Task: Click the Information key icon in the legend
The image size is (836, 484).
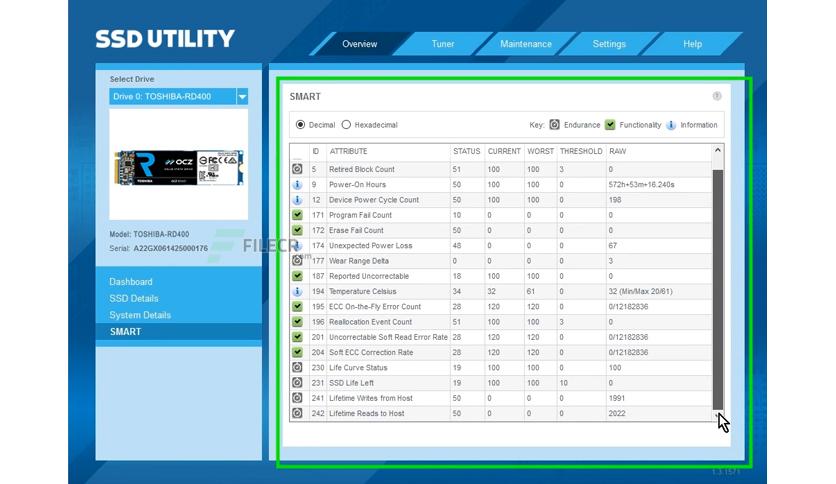Action: click(671, 125)
